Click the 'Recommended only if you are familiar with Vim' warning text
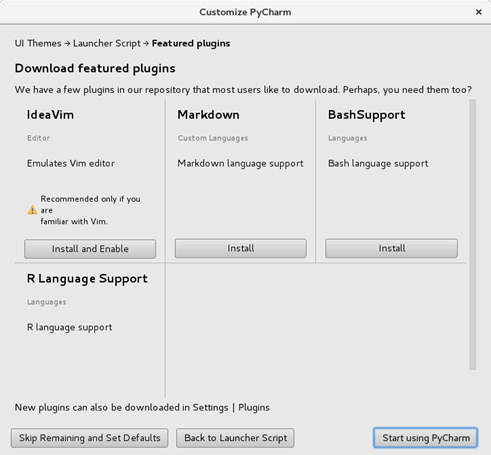The width and height of the screenshot is (491, 455). [x=90, y=210]
